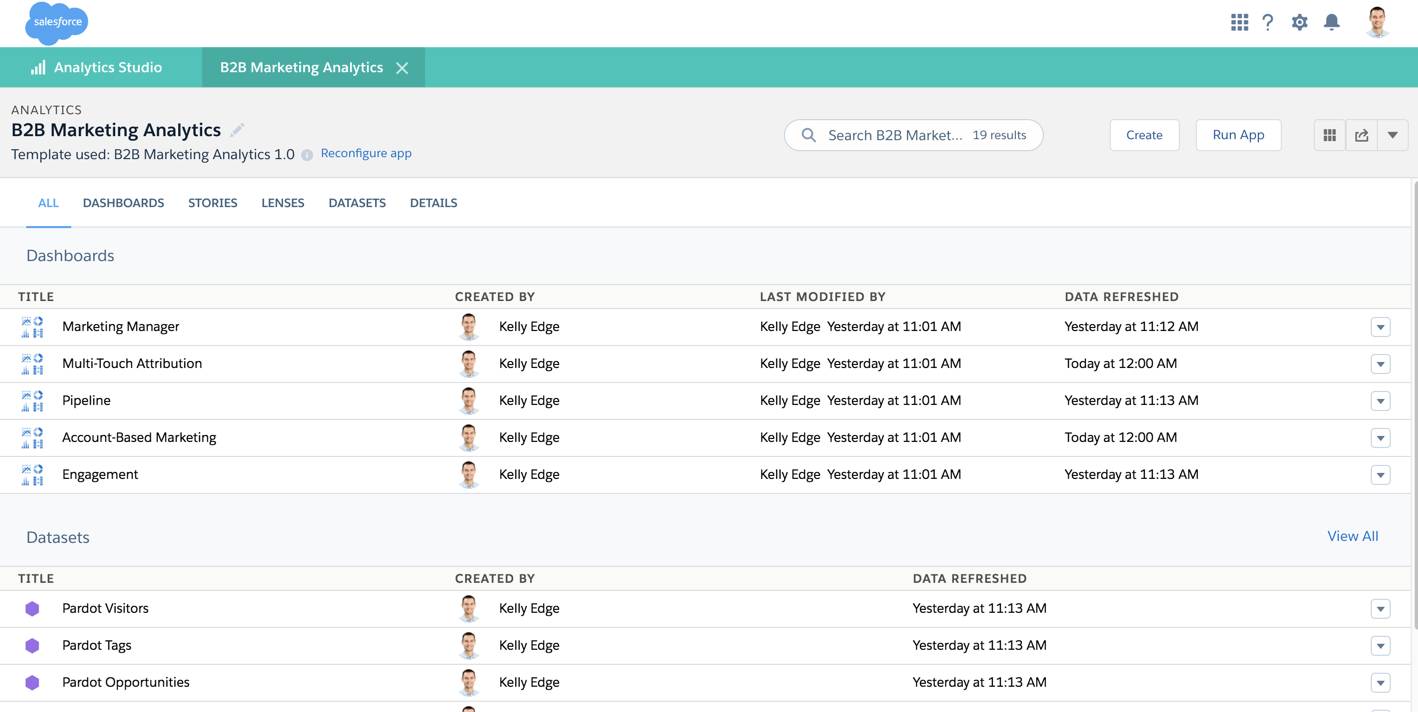This screenshot has height=712, width=1418.
Task: Click the Reconfigure app link
Action: coord(366,154)
